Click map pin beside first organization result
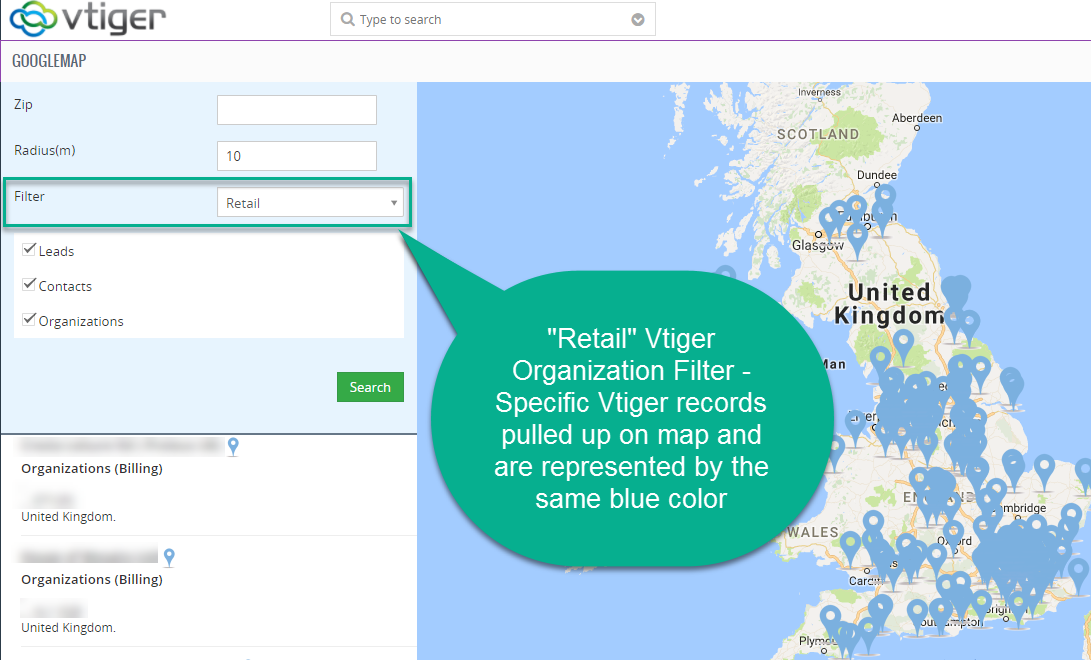The width and height of the screenshot is (1091, 660). (x=233, y=446)
